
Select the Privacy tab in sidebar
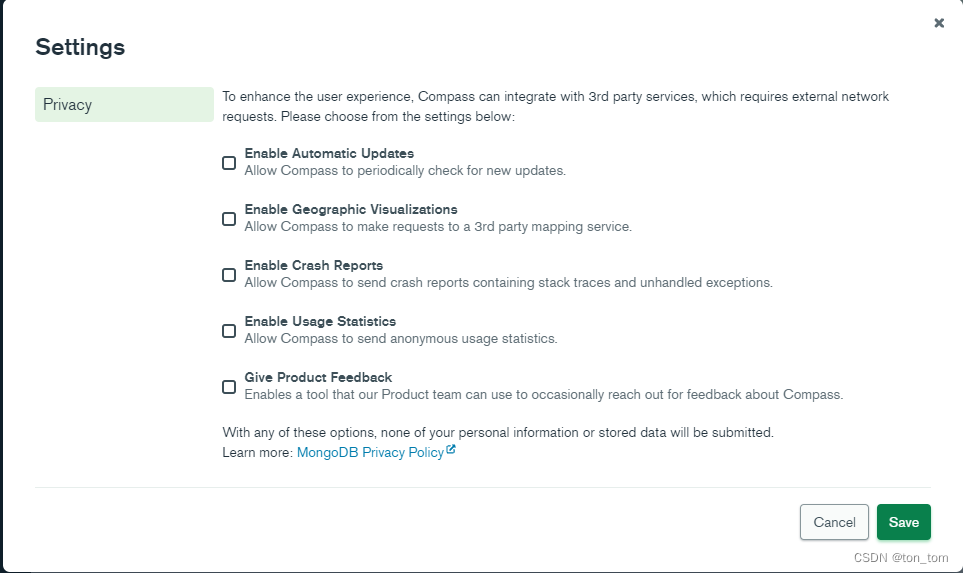(124, 105)
